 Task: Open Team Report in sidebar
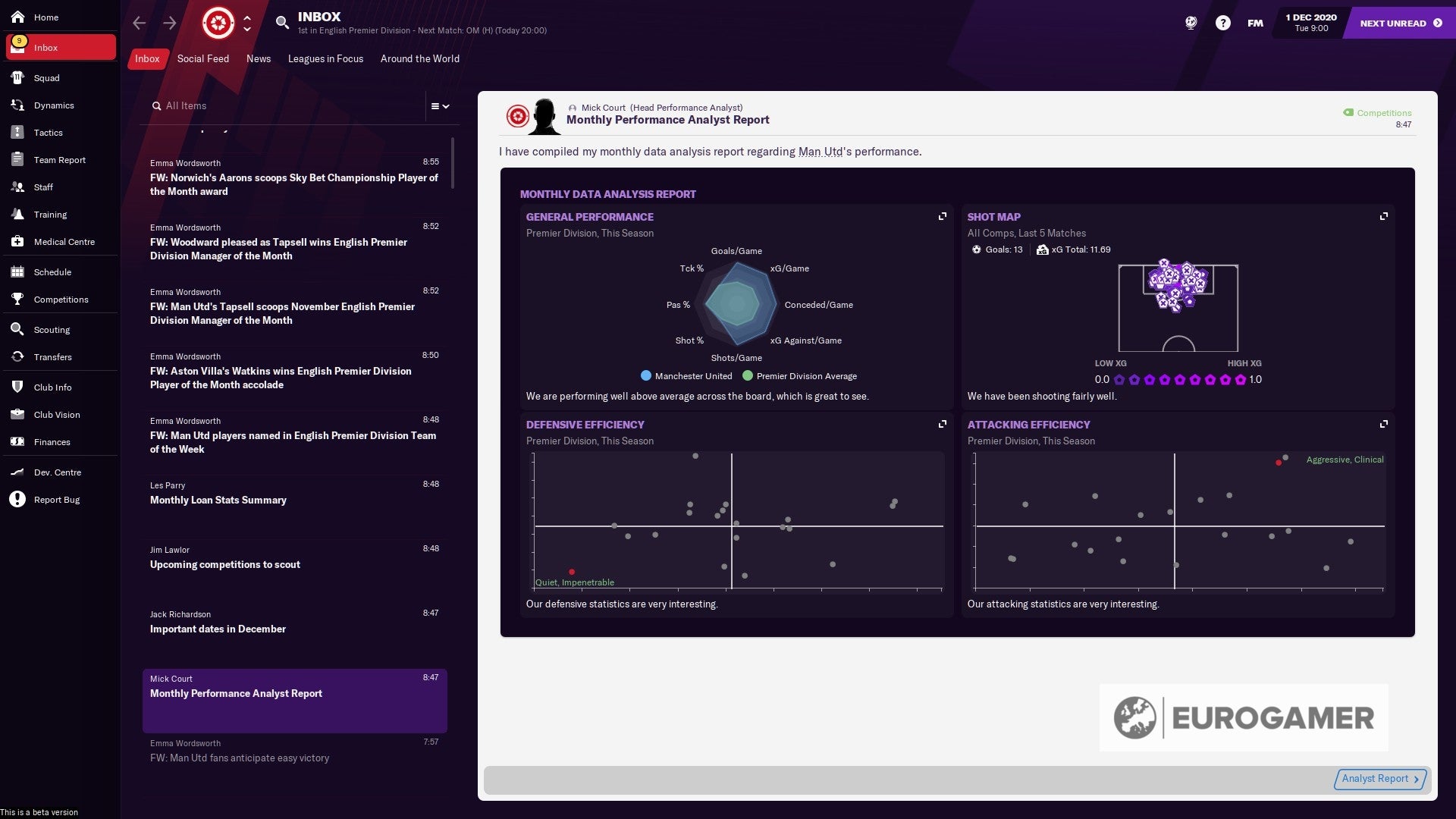click(x=59, y=160)
